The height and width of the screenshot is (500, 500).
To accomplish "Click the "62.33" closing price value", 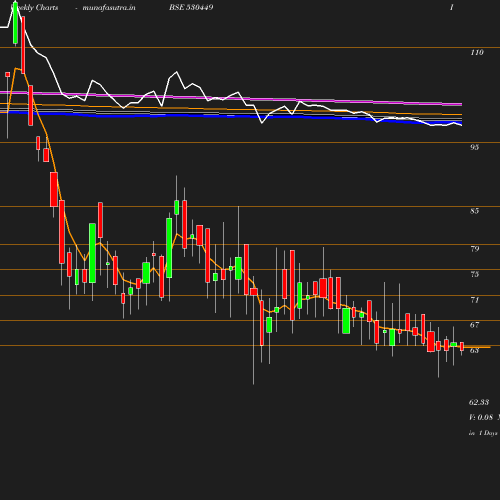I will coord(479,402).
